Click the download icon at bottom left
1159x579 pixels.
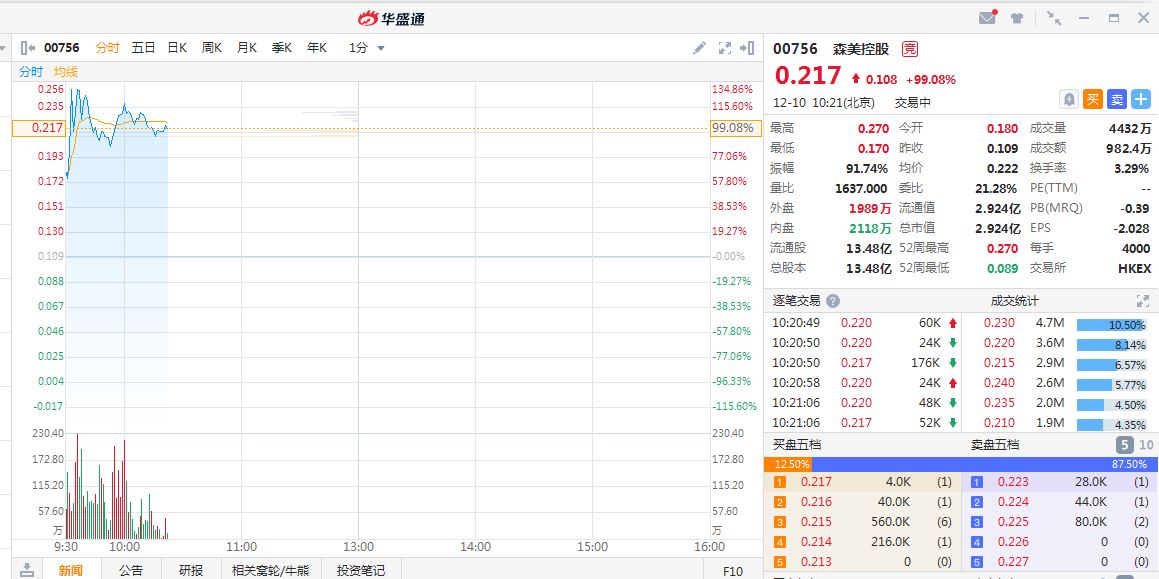click(x=27, y=569)
